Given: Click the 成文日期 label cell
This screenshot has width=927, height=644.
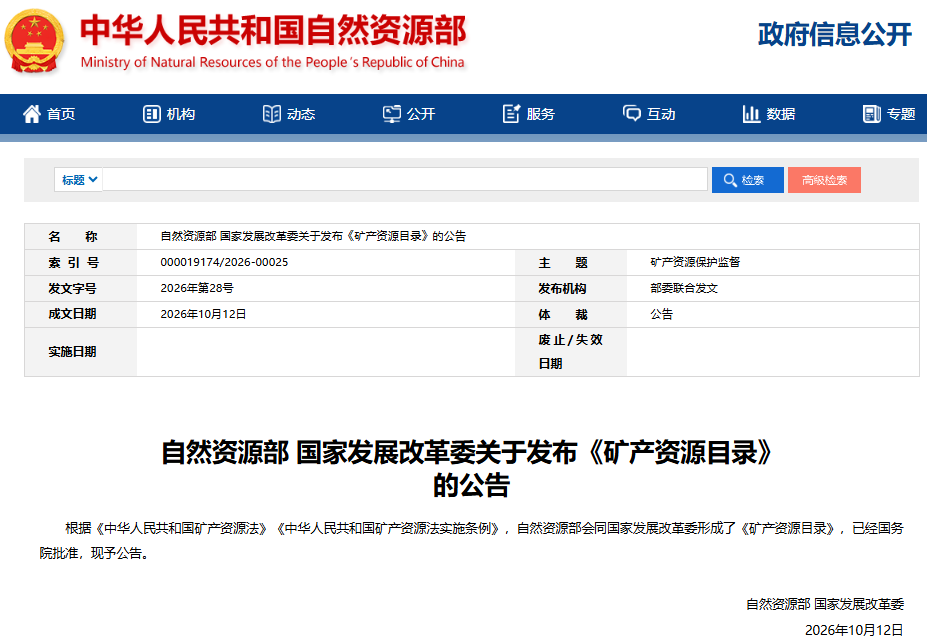Looking at the screenshot, I should pos(81,314).
